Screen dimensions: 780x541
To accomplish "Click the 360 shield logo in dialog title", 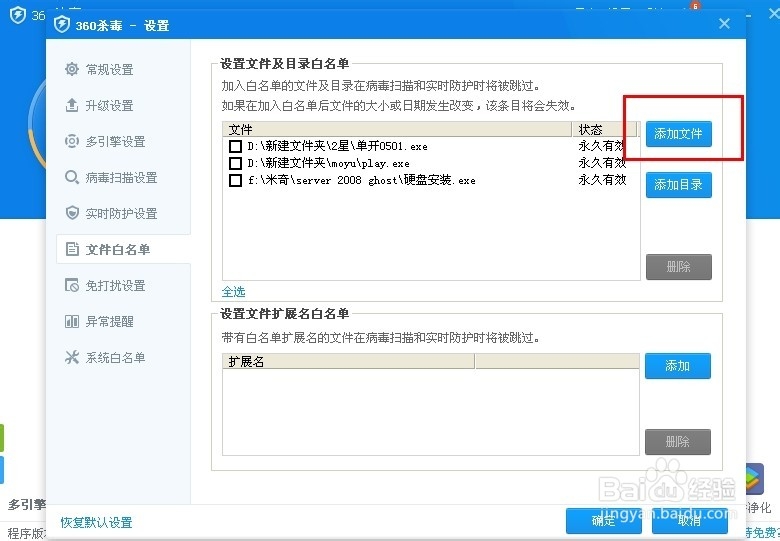I will 62,24.
